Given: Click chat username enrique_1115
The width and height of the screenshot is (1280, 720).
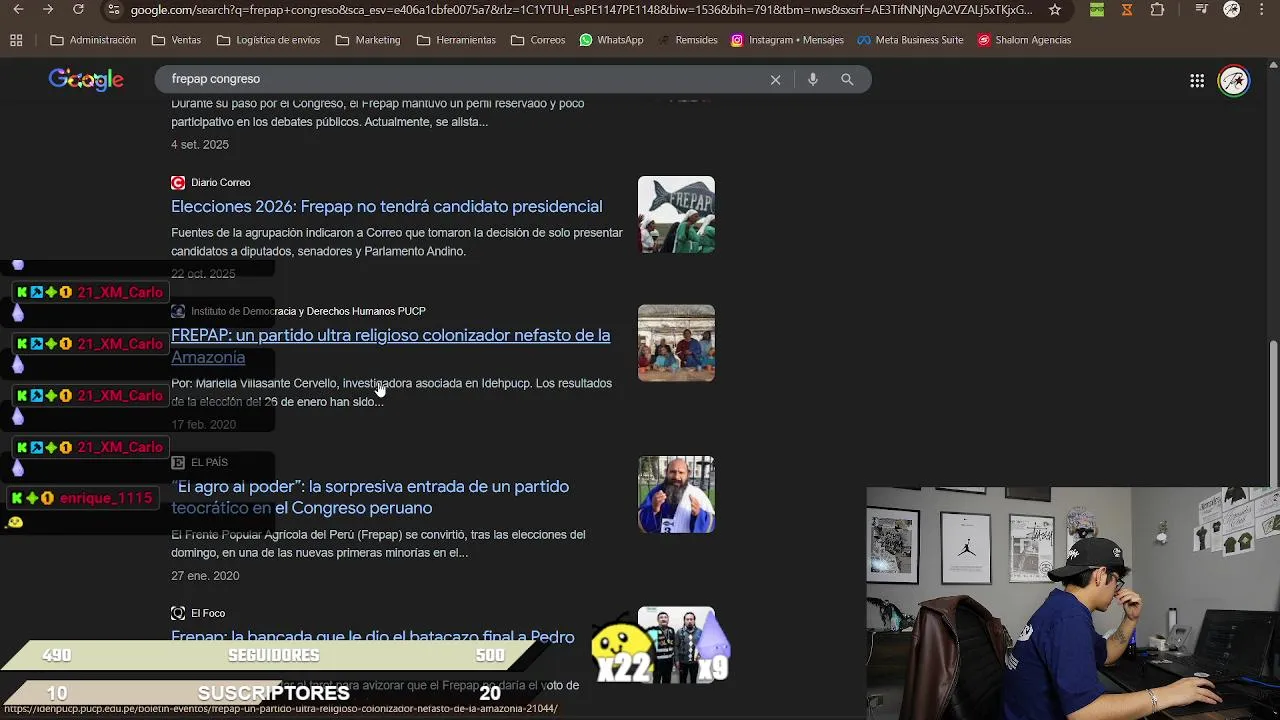Looking at the screenshot, I should tap(106, 498).
